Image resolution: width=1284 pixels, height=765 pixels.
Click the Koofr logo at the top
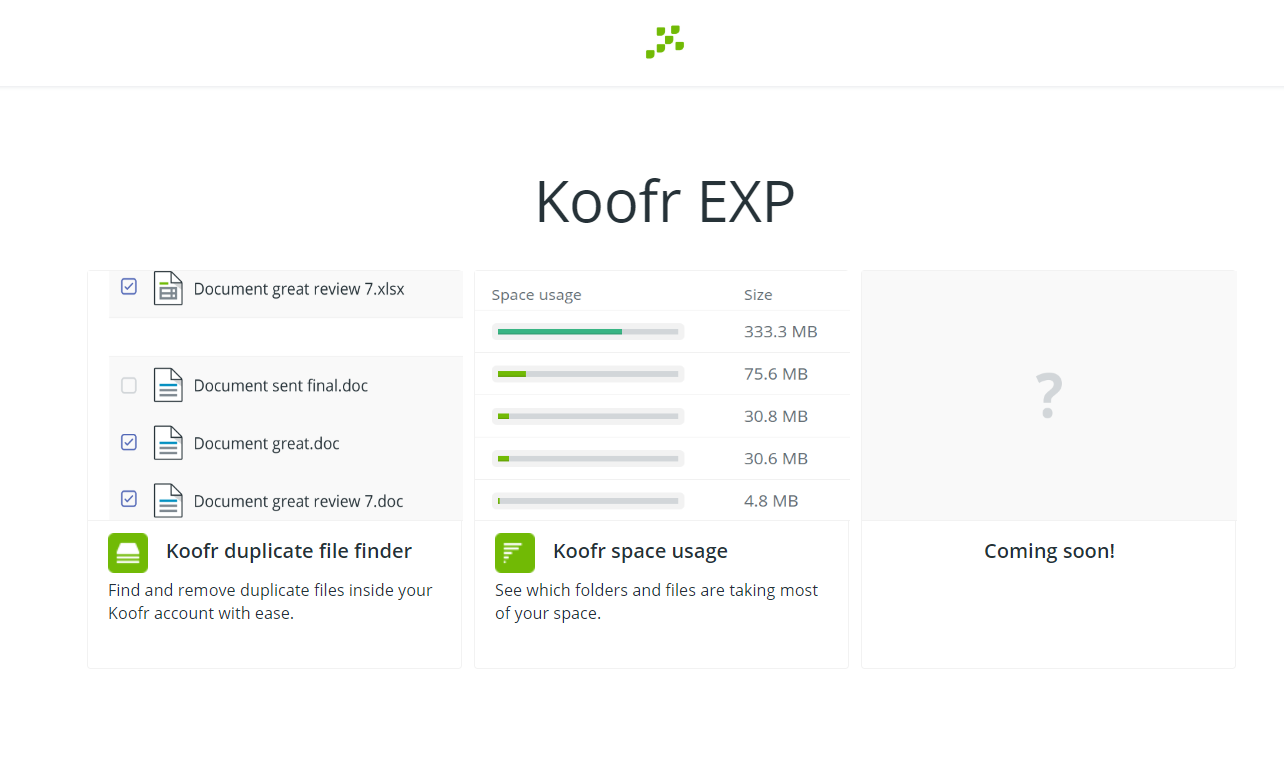[663, 42]
